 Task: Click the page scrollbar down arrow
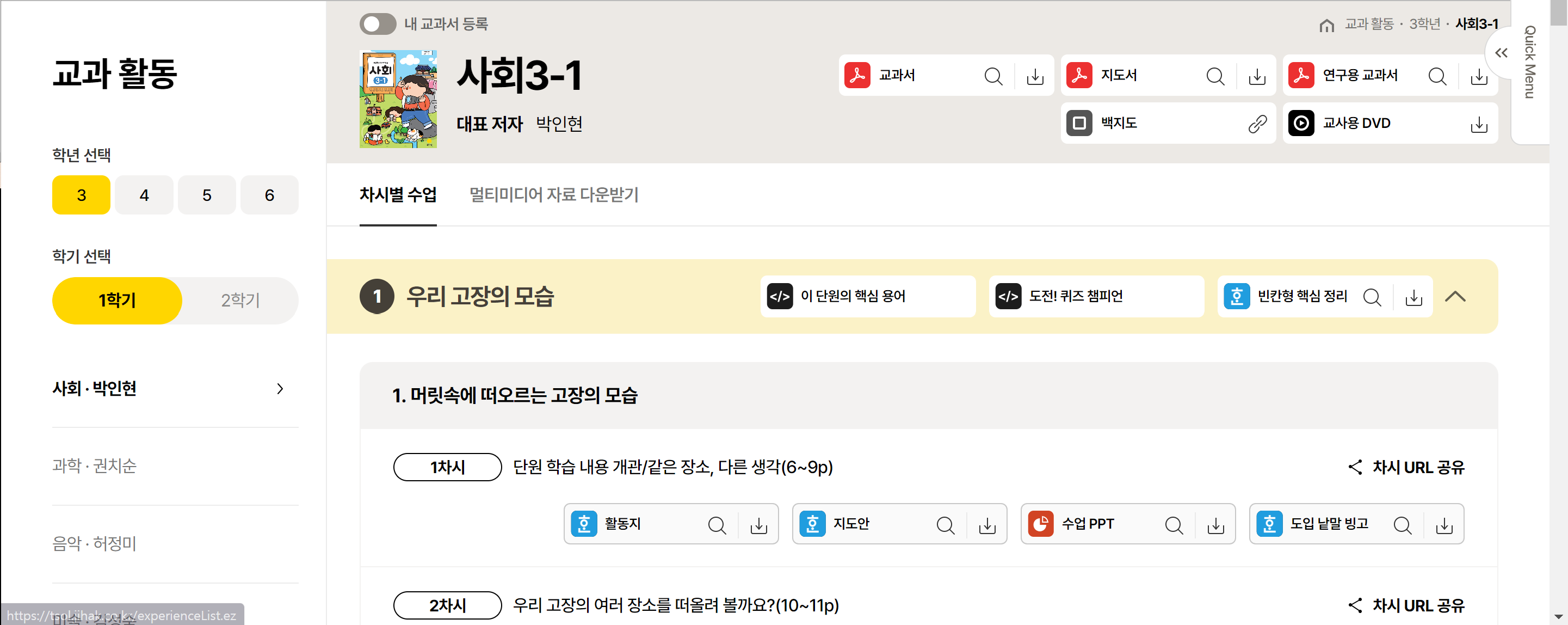1559,616
